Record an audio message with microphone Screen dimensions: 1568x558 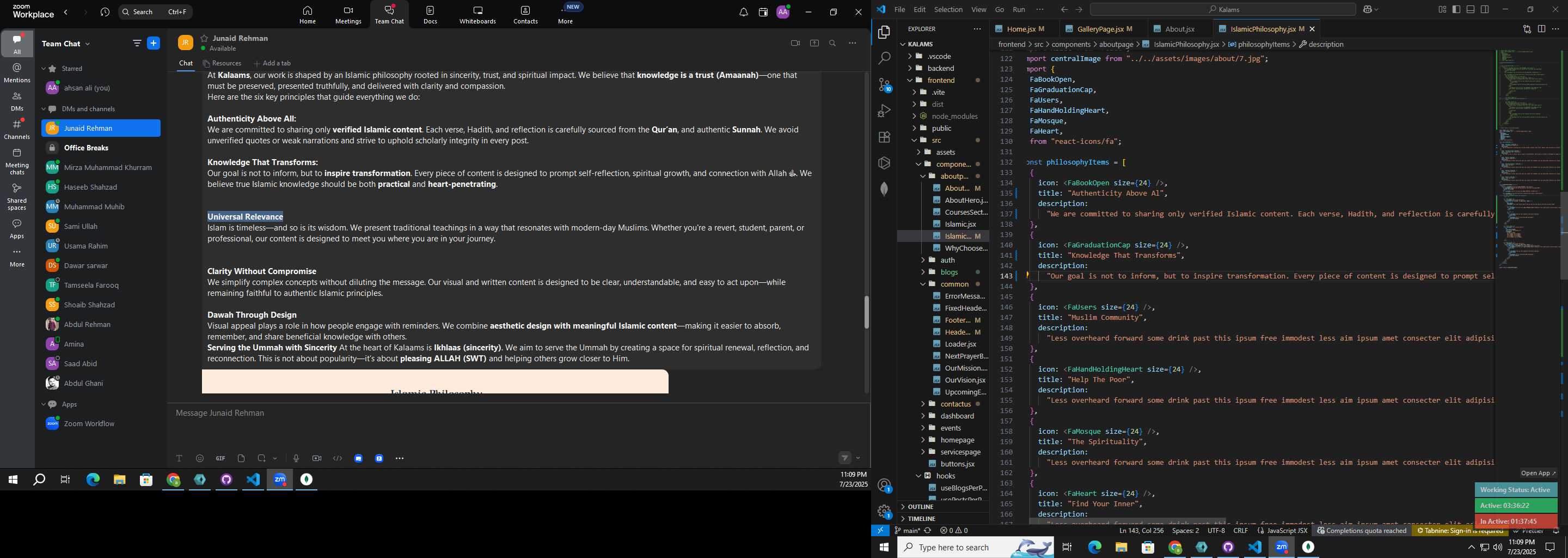(296, 458)
